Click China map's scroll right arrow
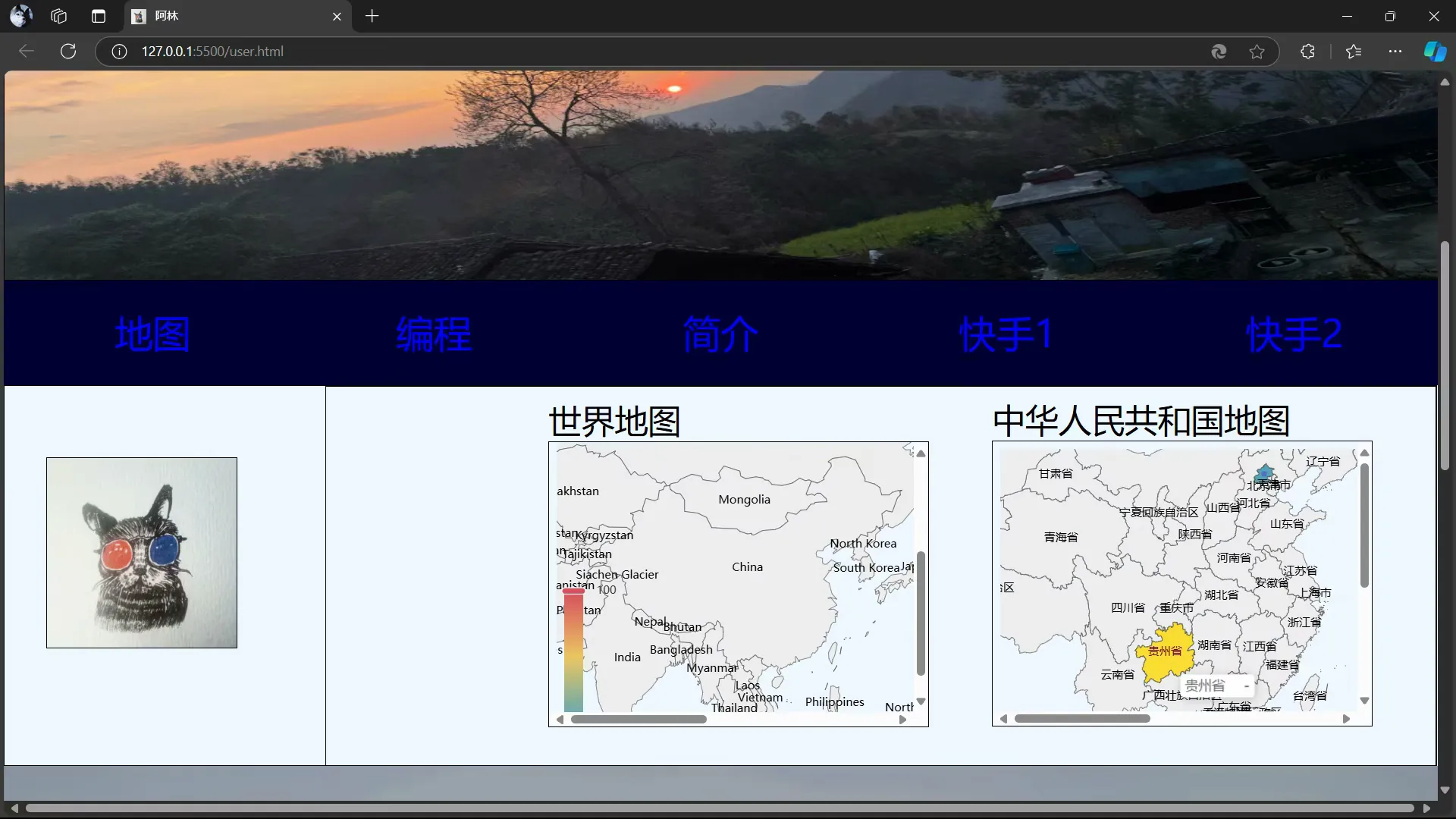This screenshot has width=1456, height=819. (x=1346, y=719)
